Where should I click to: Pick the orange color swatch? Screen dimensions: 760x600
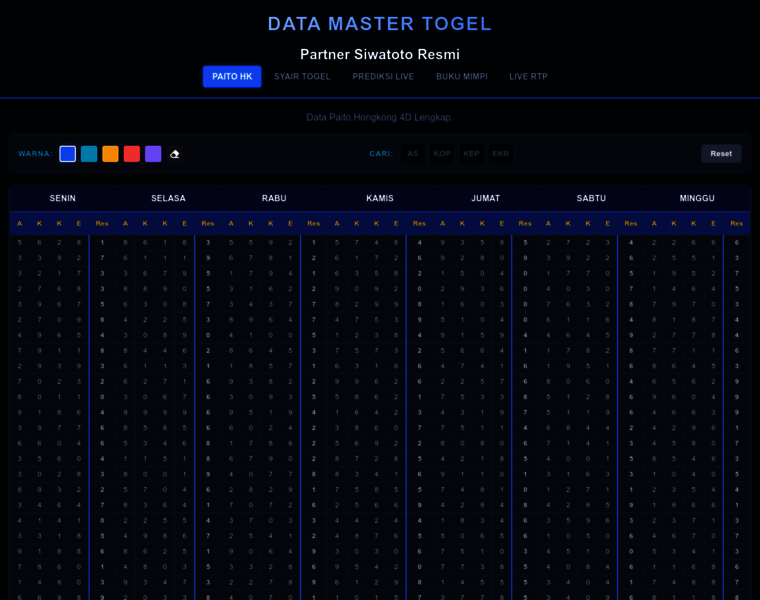coord(111,154)
